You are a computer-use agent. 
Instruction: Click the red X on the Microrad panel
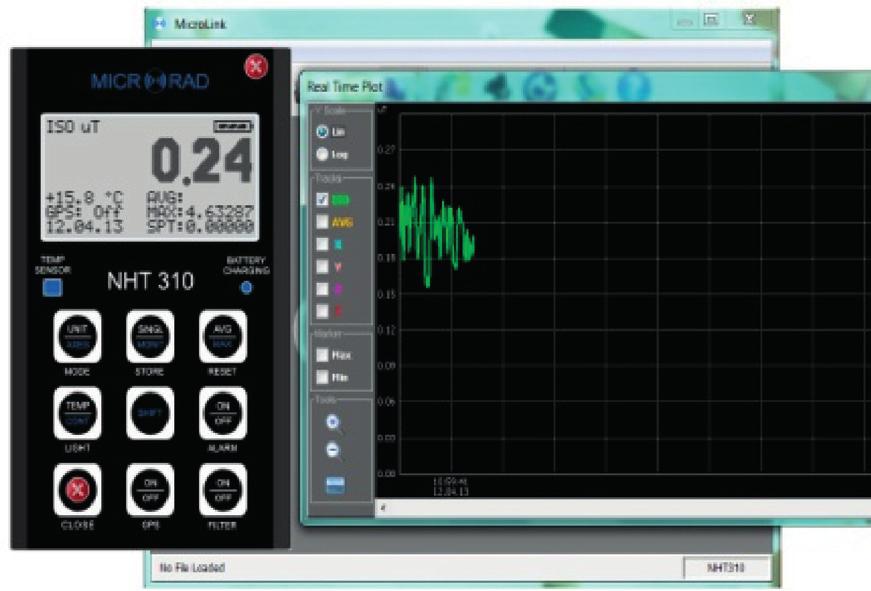click(x=256, y=67)
